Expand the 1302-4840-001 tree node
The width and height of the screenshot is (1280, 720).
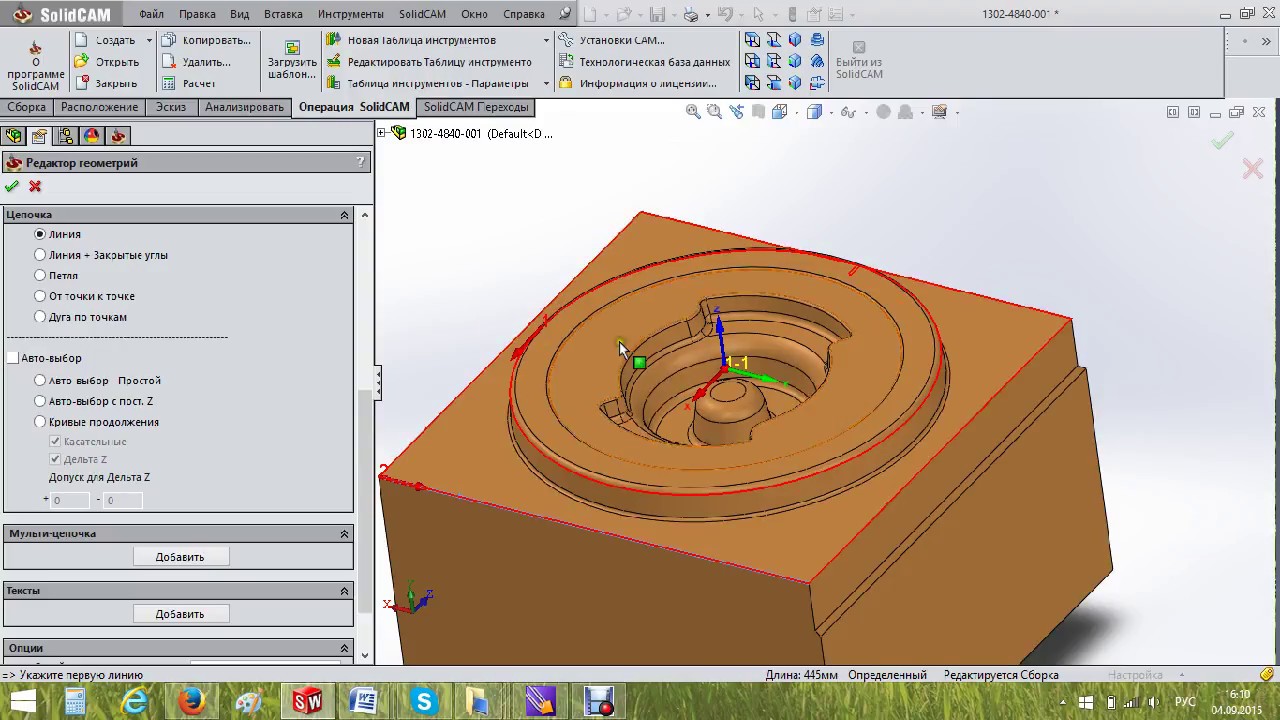(382, 133)
